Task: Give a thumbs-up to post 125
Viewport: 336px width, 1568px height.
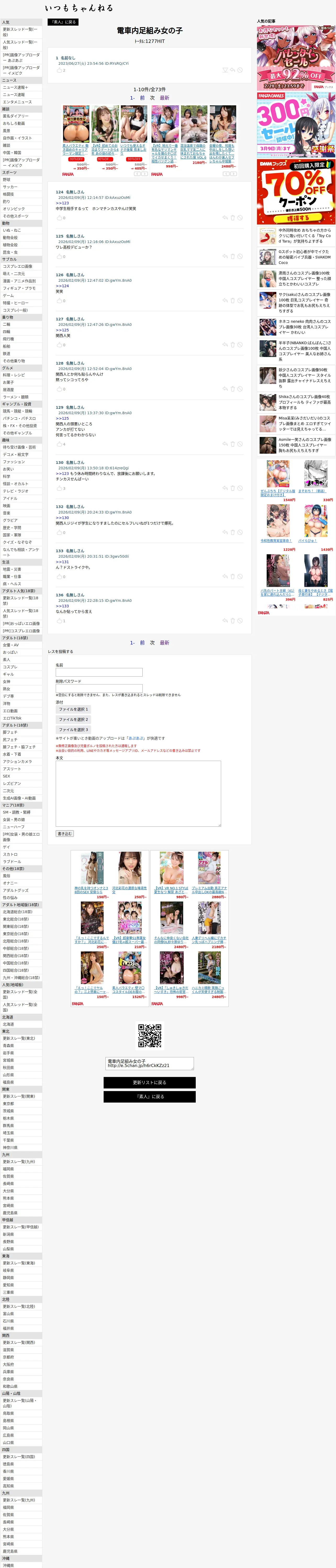Action: [59, 257]
